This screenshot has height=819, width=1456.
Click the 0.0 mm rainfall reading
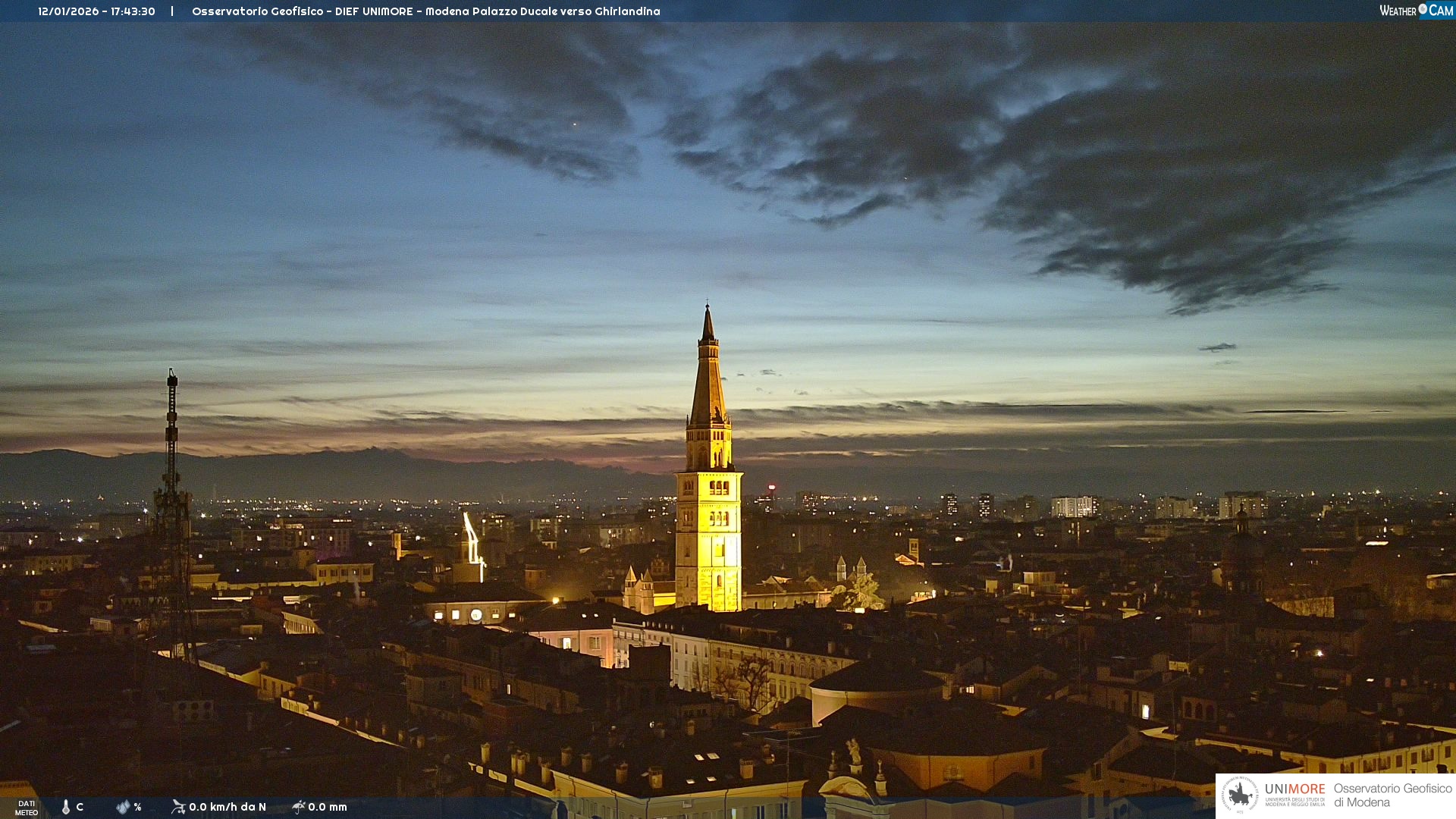click(x=328, y=807)
